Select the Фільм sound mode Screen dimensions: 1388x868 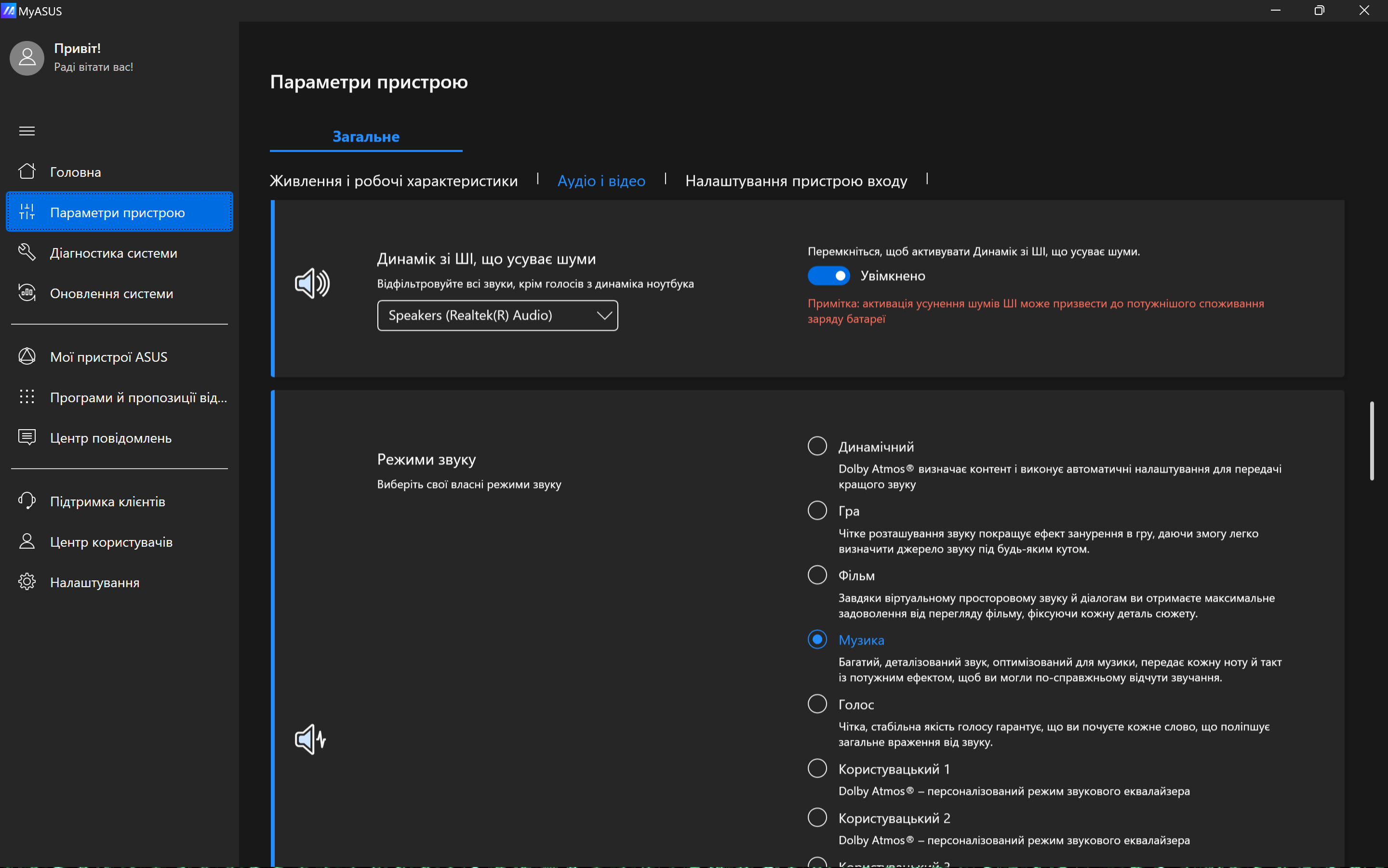[x=816, y=575]
